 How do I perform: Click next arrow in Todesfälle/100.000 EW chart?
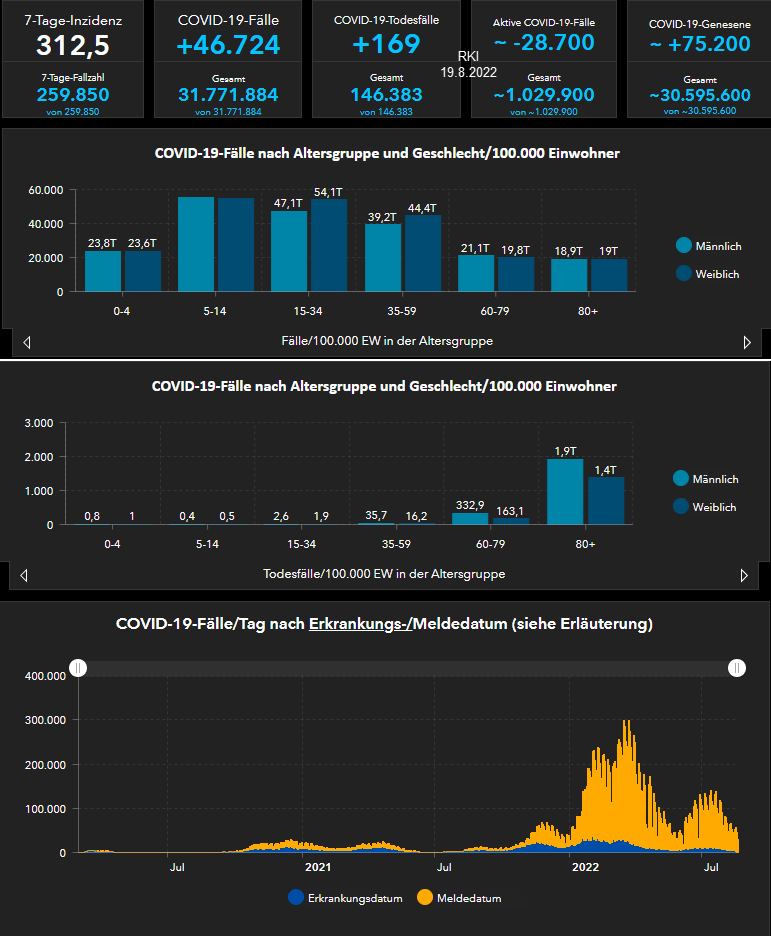[744, 575]
